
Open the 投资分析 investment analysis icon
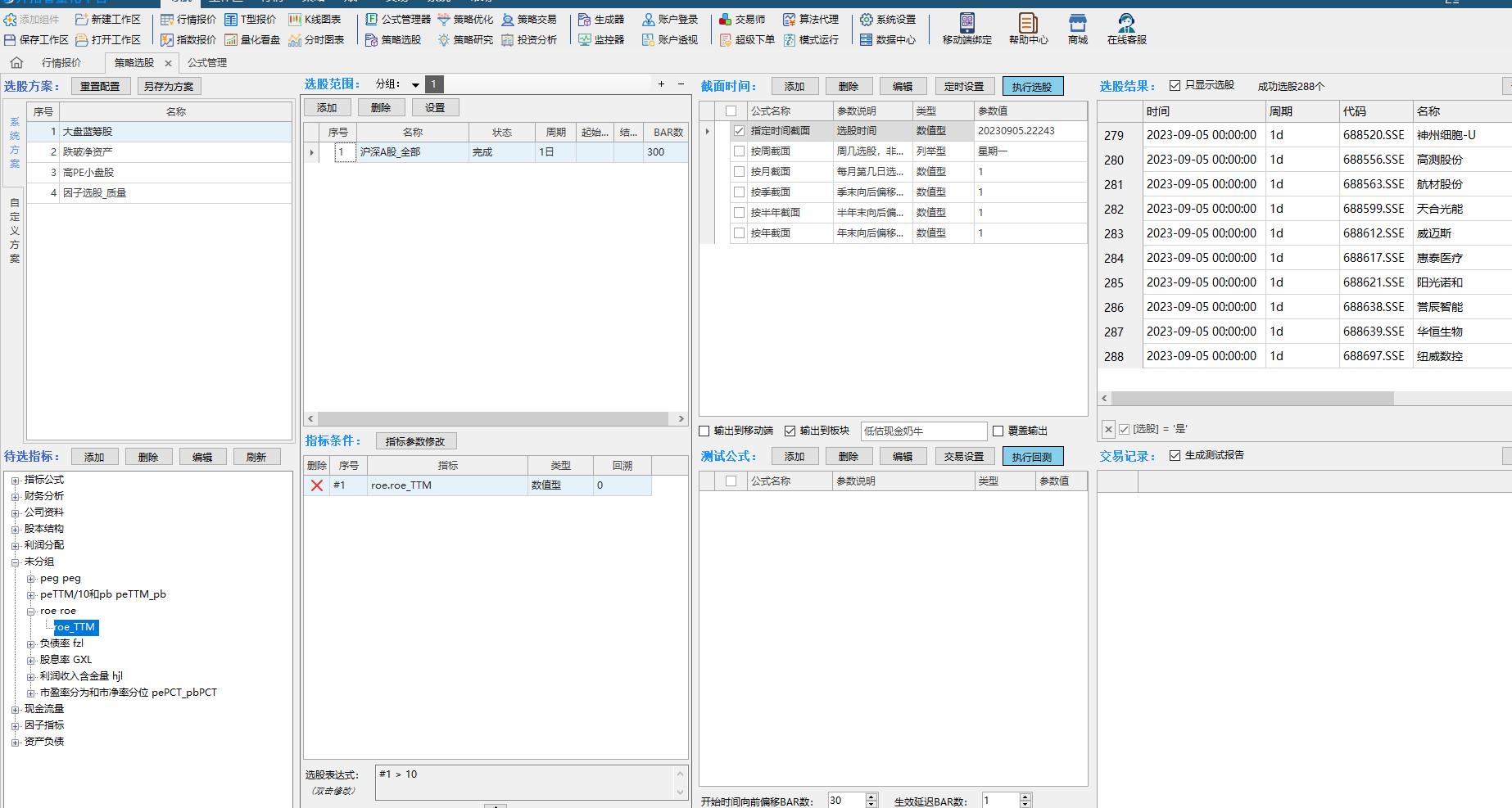[x=508, y=39]
